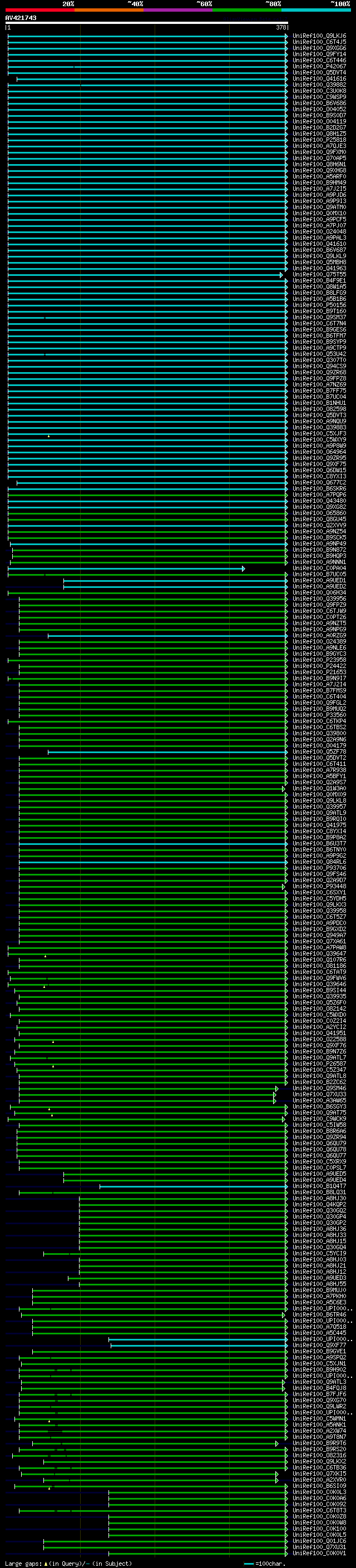Click the UniRef100_Q75T55 label
This screenshot has width=356, height=1568.
coord(319,275)
